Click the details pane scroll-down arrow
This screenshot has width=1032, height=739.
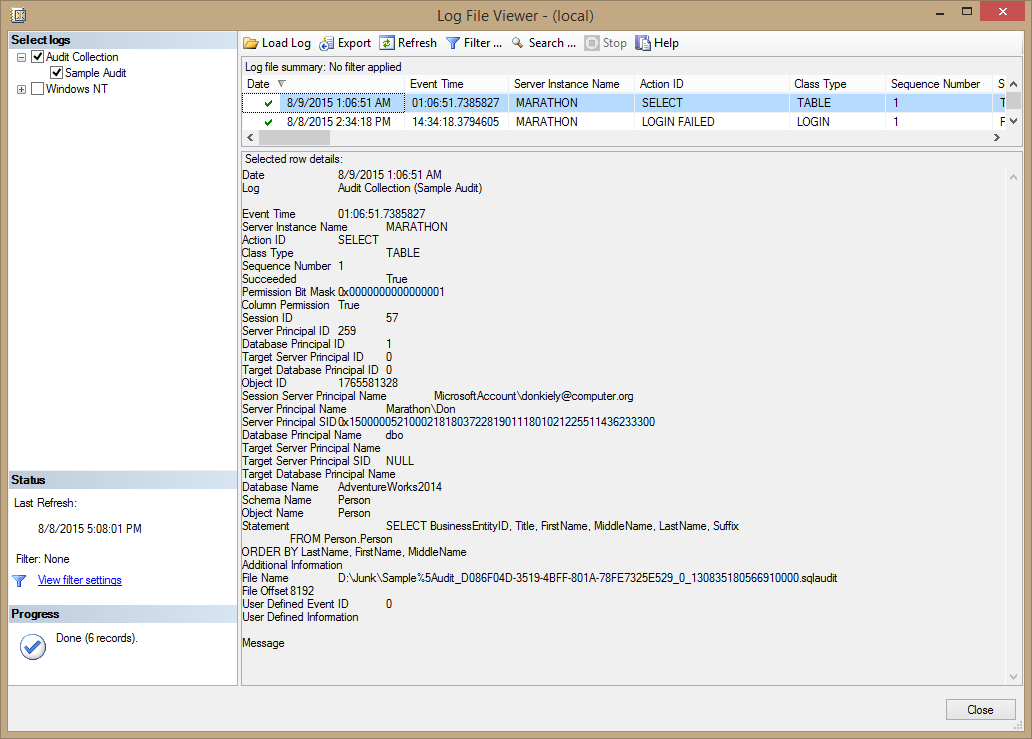coord(1013,677)
